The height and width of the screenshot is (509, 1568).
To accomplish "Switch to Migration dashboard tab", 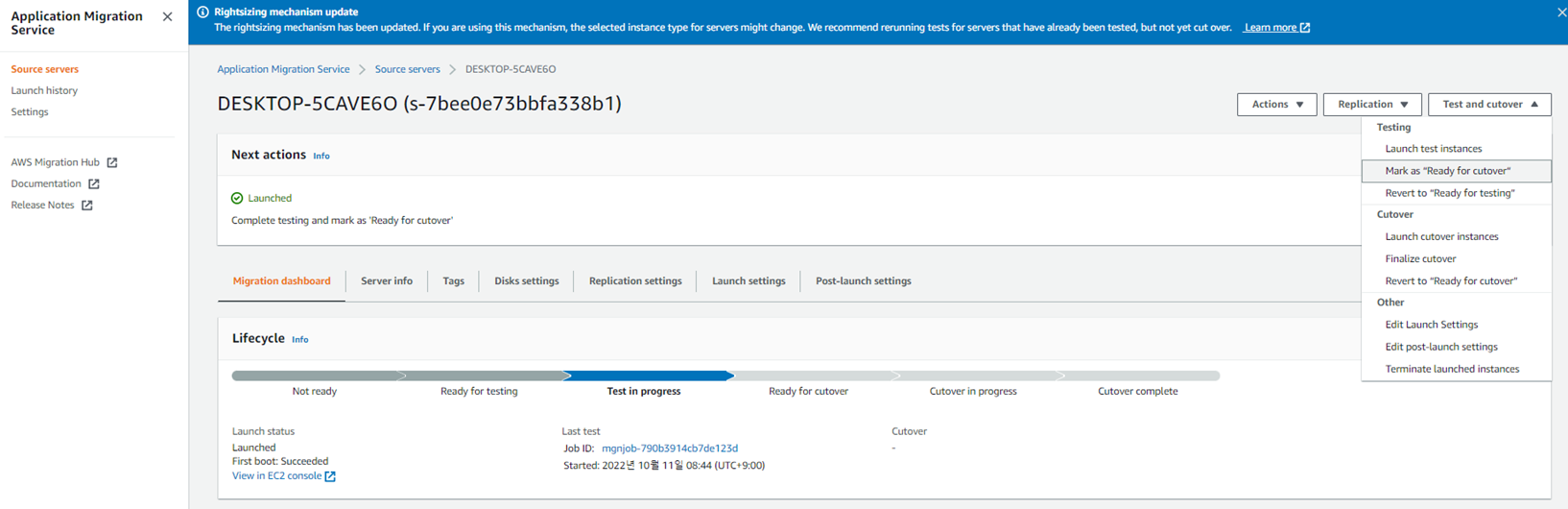I will tap(281, 281).
